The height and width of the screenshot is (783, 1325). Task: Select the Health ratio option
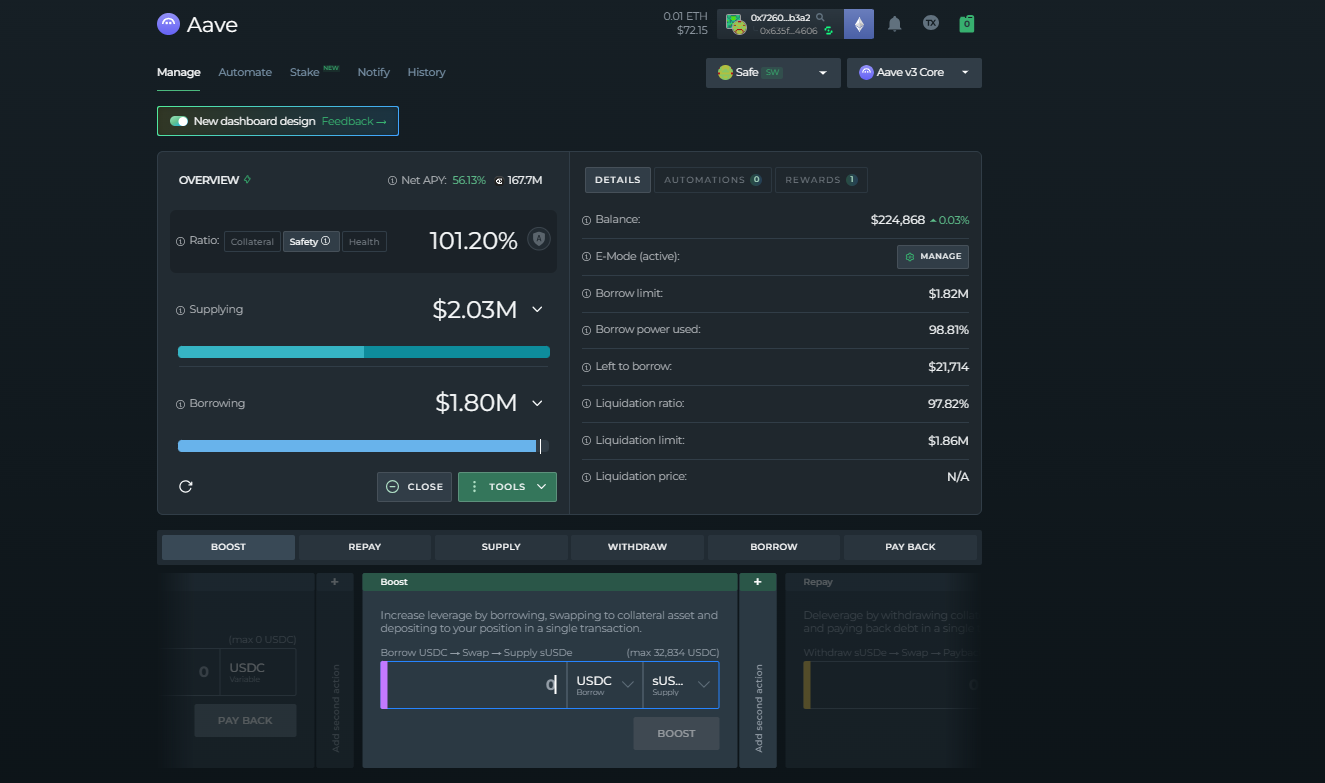coord(364,241)
